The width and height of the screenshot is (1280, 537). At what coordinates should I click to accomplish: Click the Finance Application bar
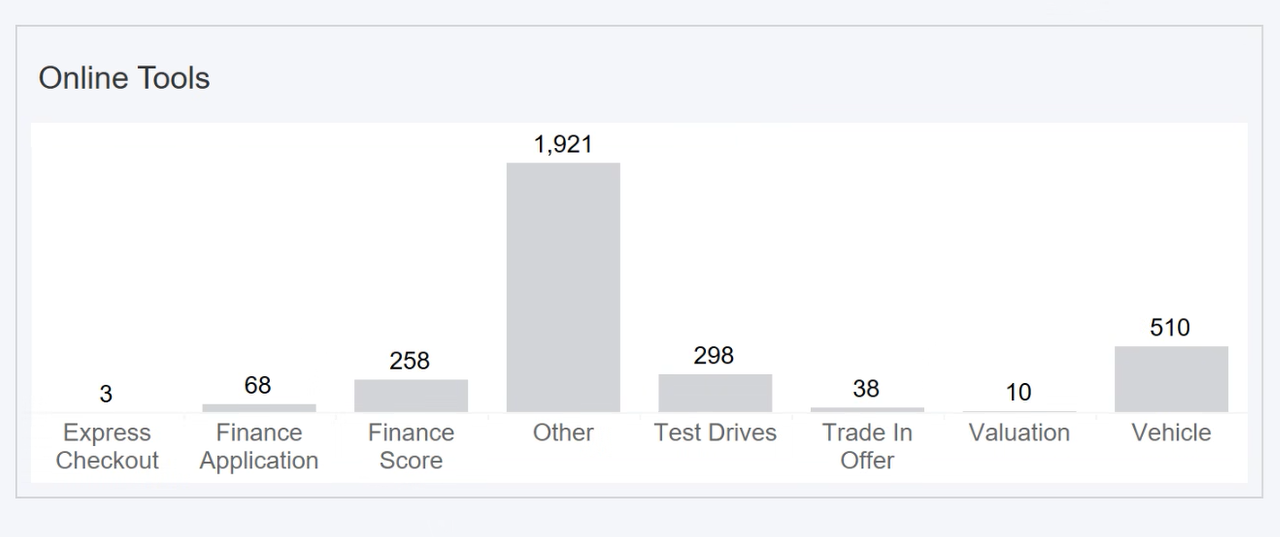pyautogui.click(x=259, y=408)
